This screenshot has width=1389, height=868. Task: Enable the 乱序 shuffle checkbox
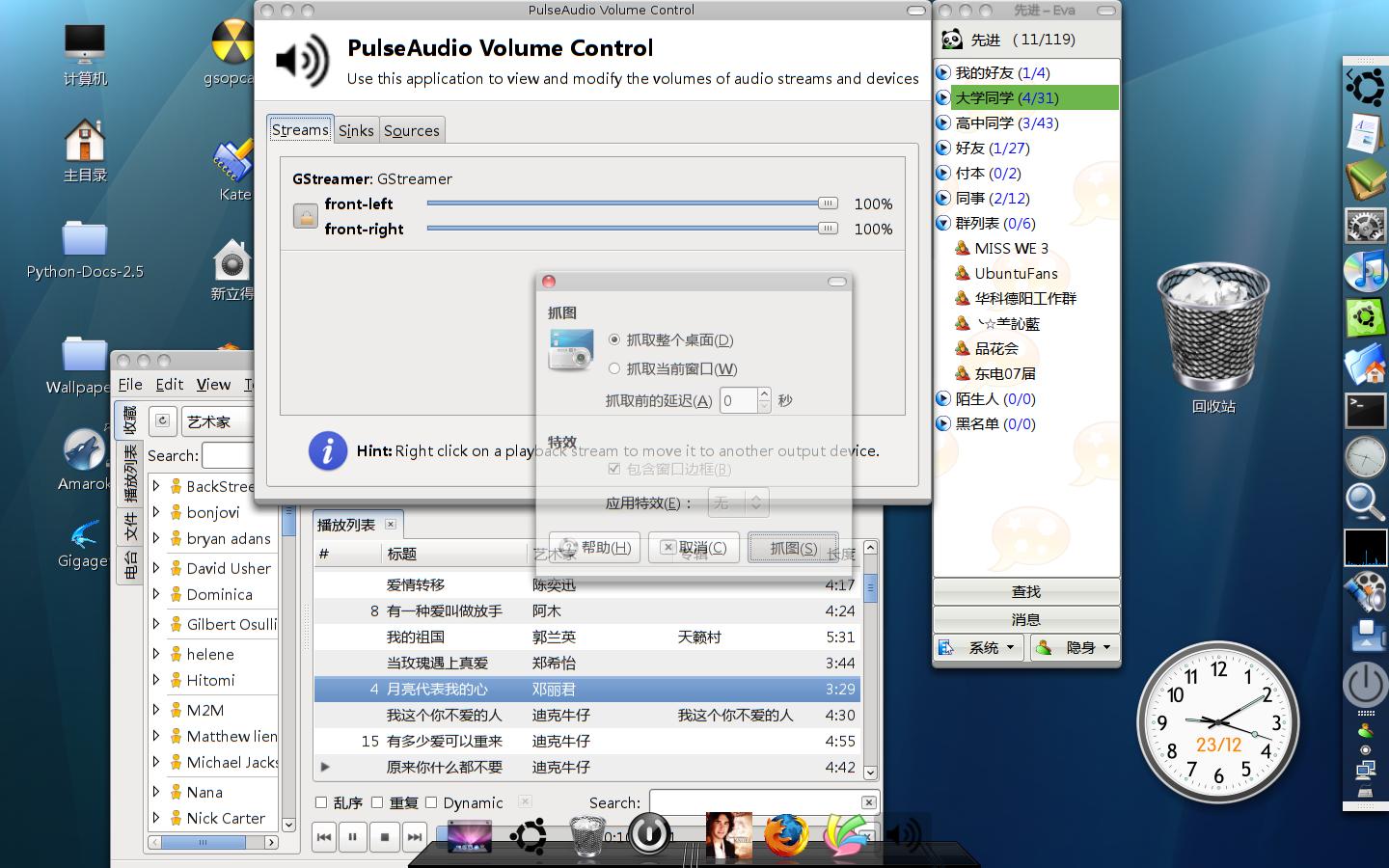321,802
